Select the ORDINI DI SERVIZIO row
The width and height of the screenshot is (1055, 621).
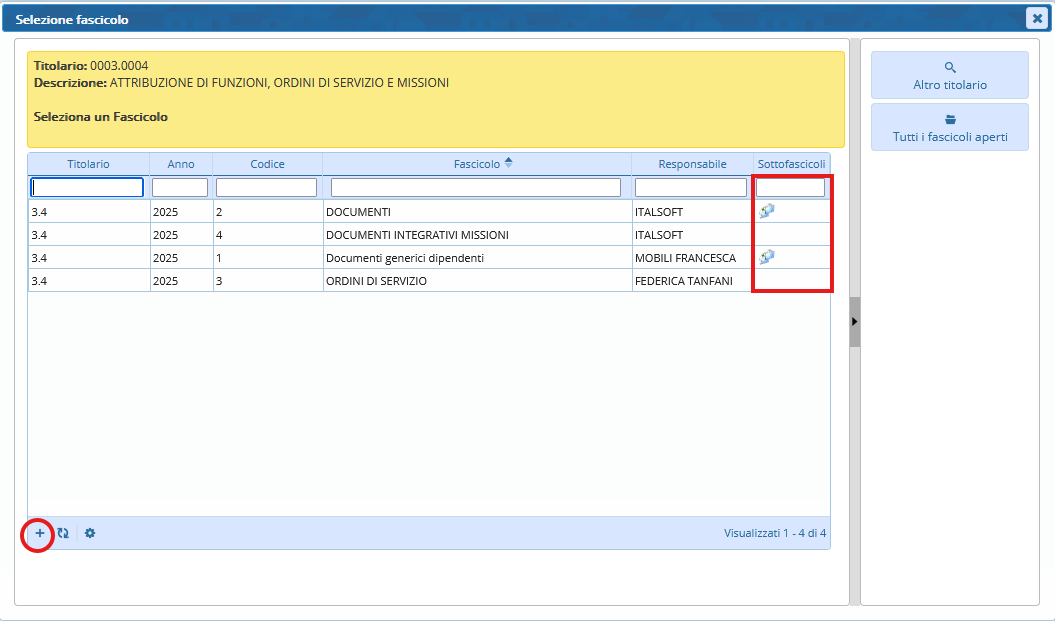(376, 281)
